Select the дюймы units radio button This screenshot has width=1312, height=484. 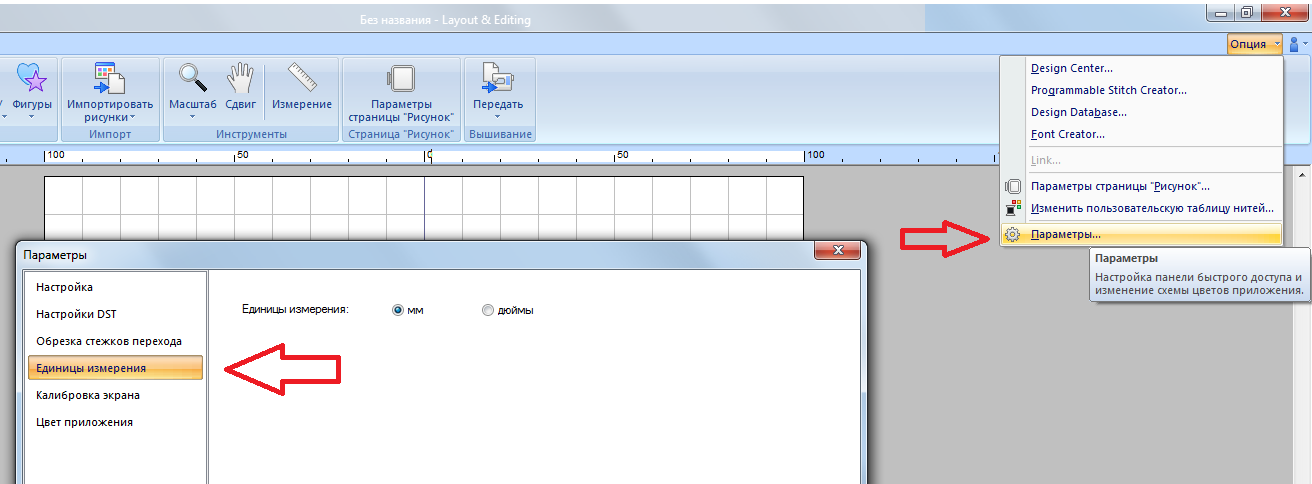click(x=488, y=310)
